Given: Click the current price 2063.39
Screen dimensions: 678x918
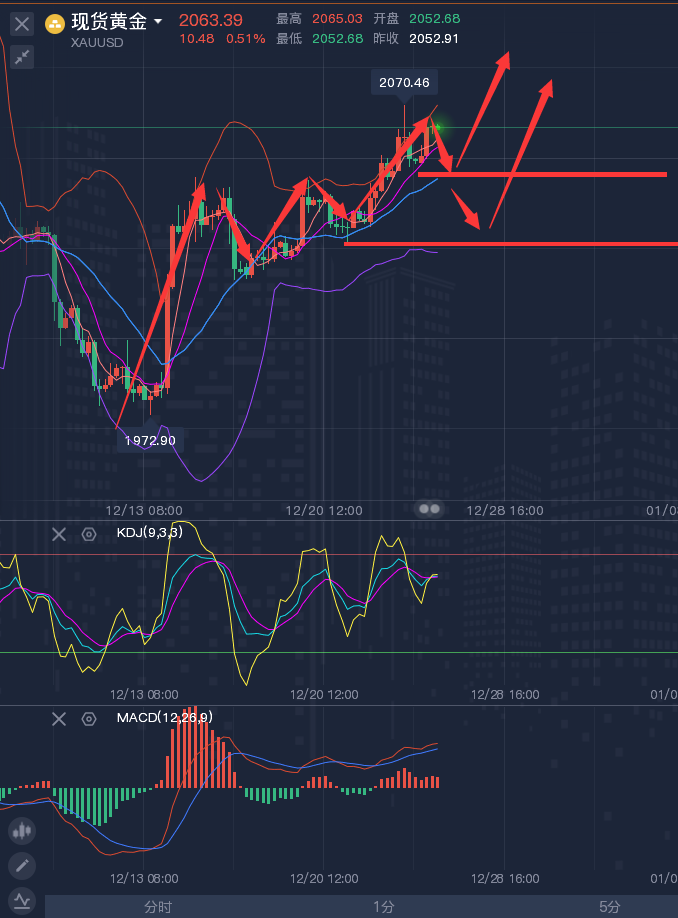Looking at the screenshot, I should point(210,20).
